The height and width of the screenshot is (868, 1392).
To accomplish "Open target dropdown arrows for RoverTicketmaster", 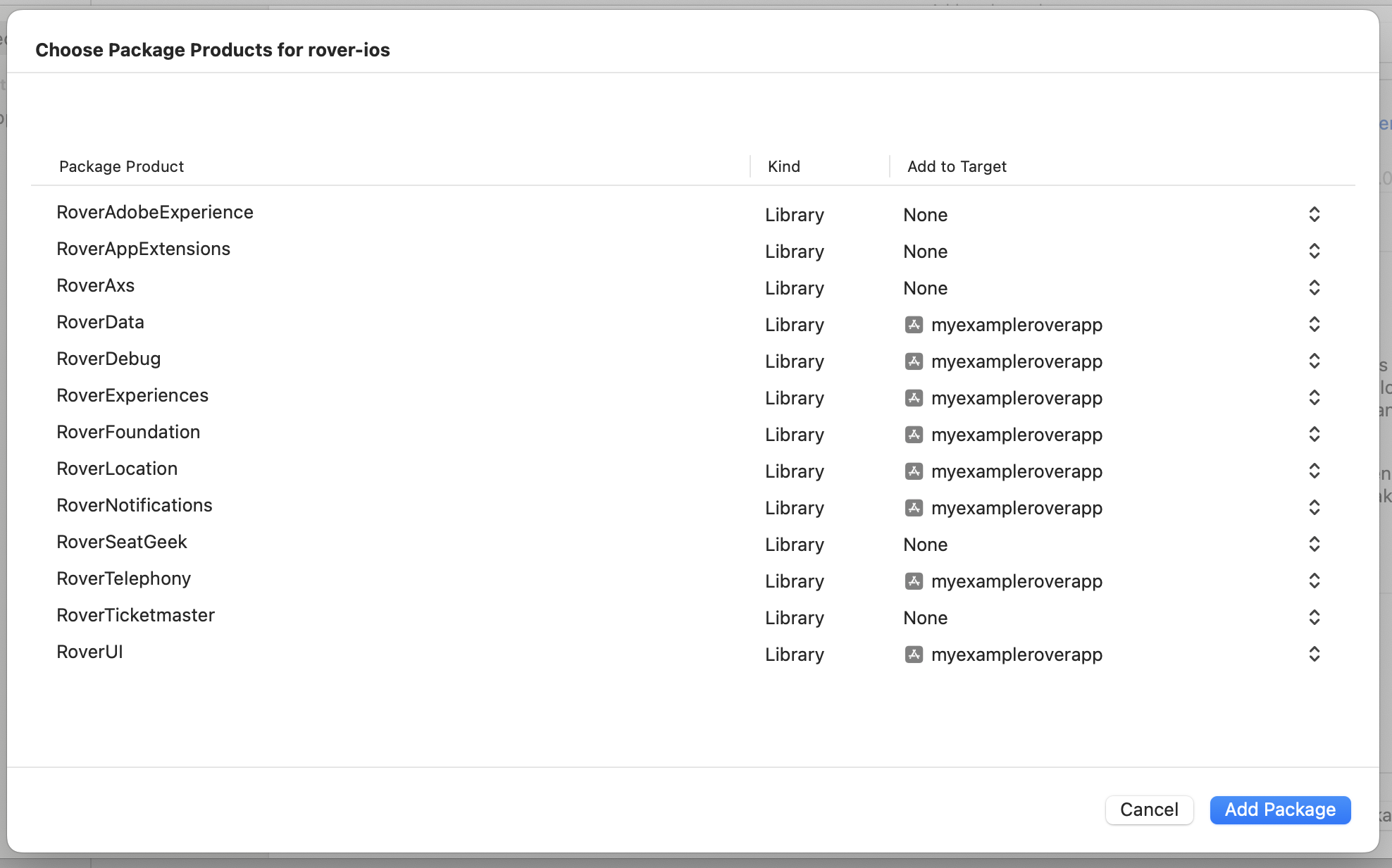I will 1314,617.
